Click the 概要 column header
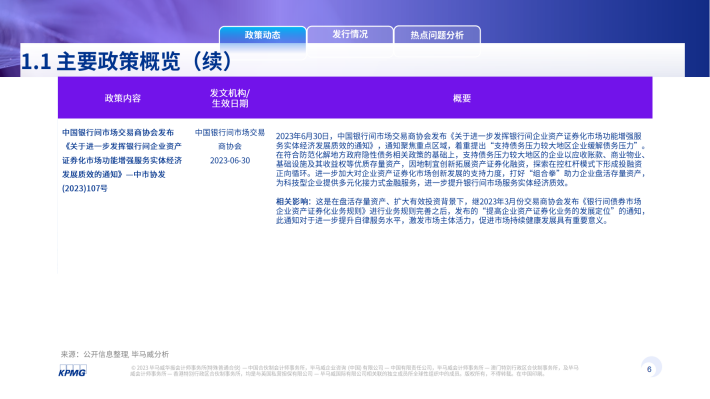Screen dimensions: 710x399 [x=462, y=98]
